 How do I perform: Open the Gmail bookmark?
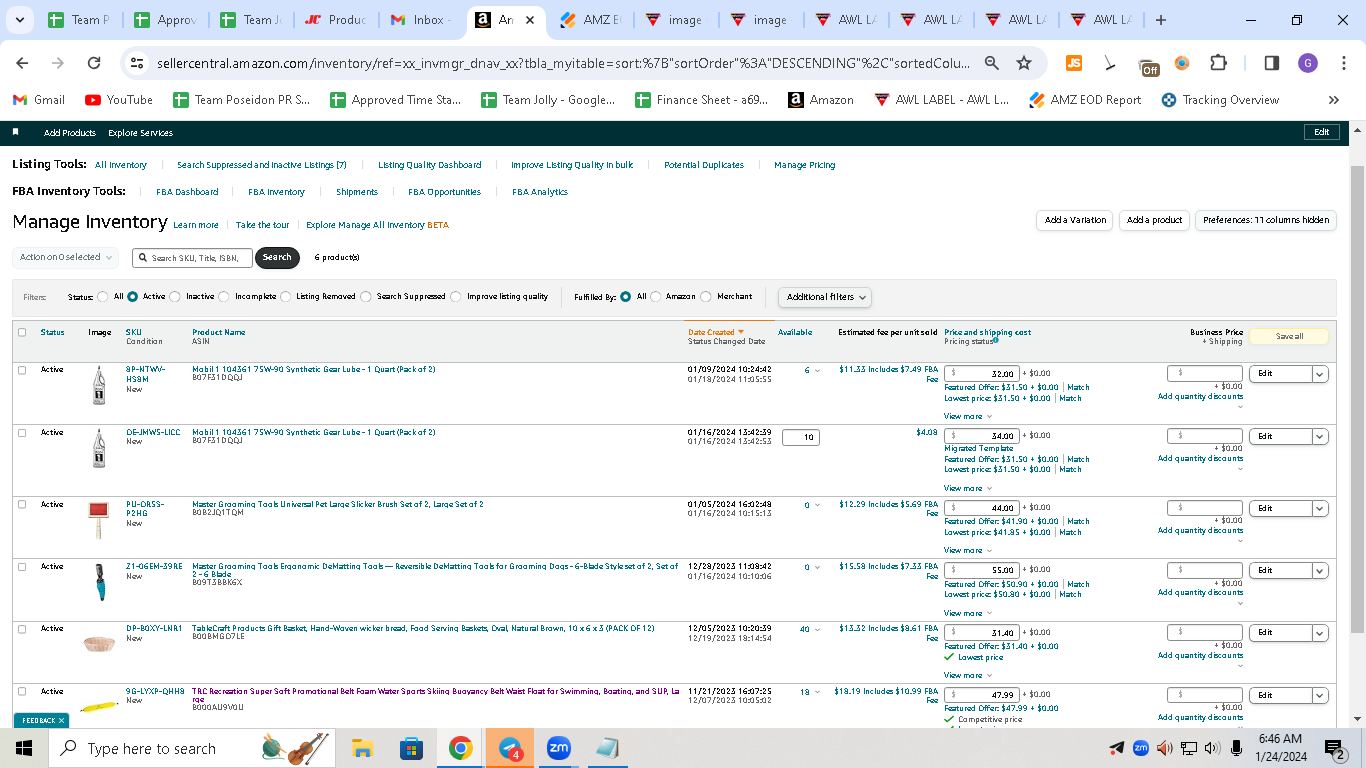(x=38, y=100)
